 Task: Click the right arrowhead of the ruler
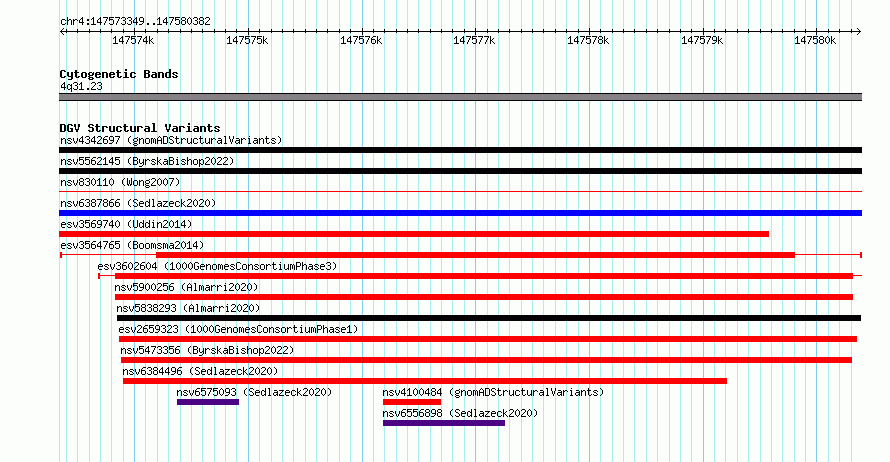[x=858, y=32]
